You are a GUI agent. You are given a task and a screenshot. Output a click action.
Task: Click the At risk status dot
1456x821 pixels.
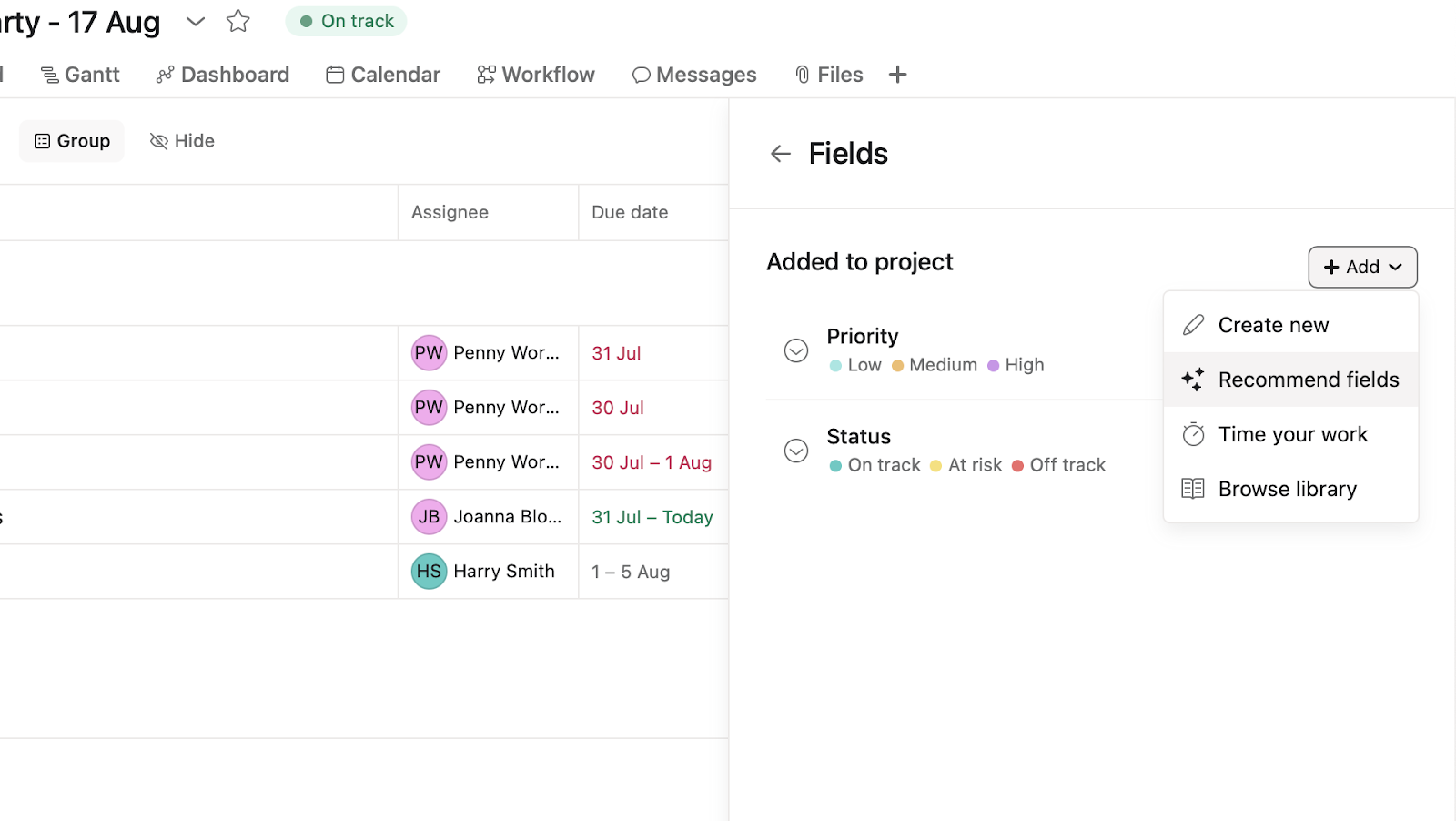pos(935,466)
